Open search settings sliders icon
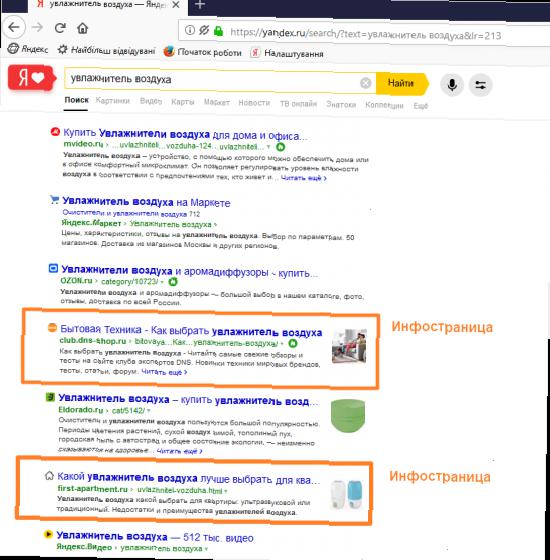 [480, 85]
